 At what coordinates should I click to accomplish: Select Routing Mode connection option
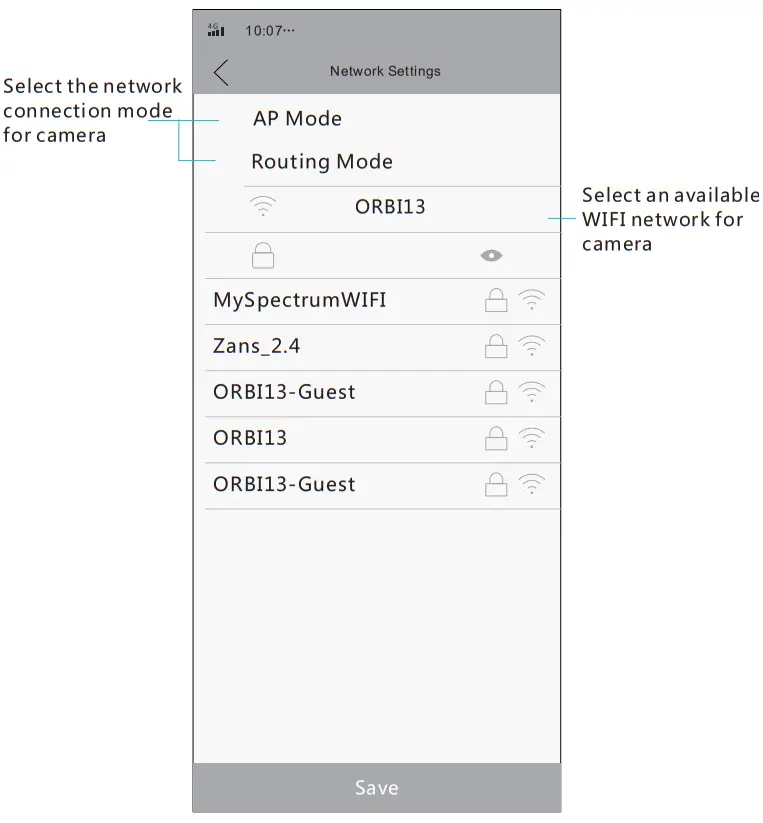[321, 162]
